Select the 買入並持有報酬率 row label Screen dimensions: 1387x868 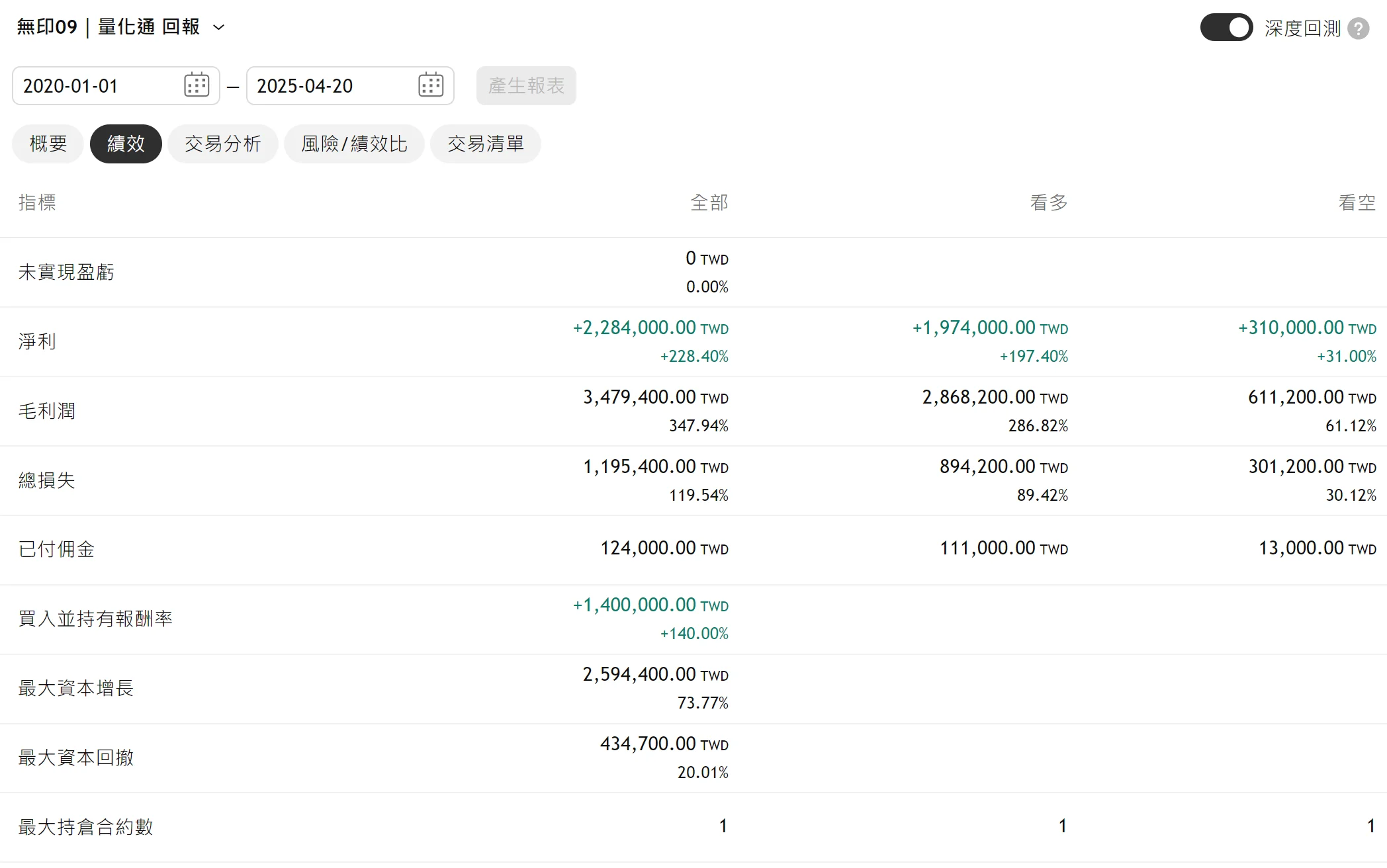click(x=95, y=619)
